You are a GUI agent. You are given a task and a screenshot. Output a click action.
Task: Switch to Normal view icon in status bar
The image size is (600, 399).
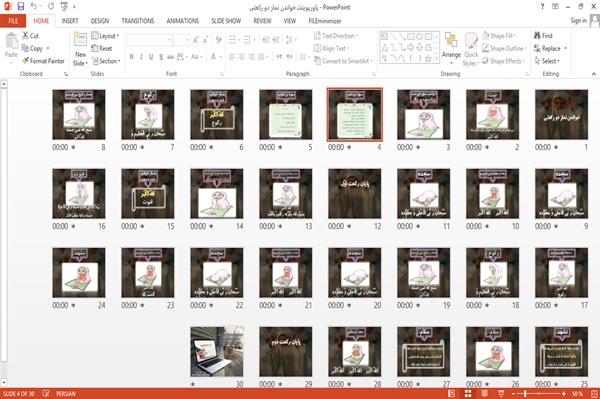click(452, 394)
